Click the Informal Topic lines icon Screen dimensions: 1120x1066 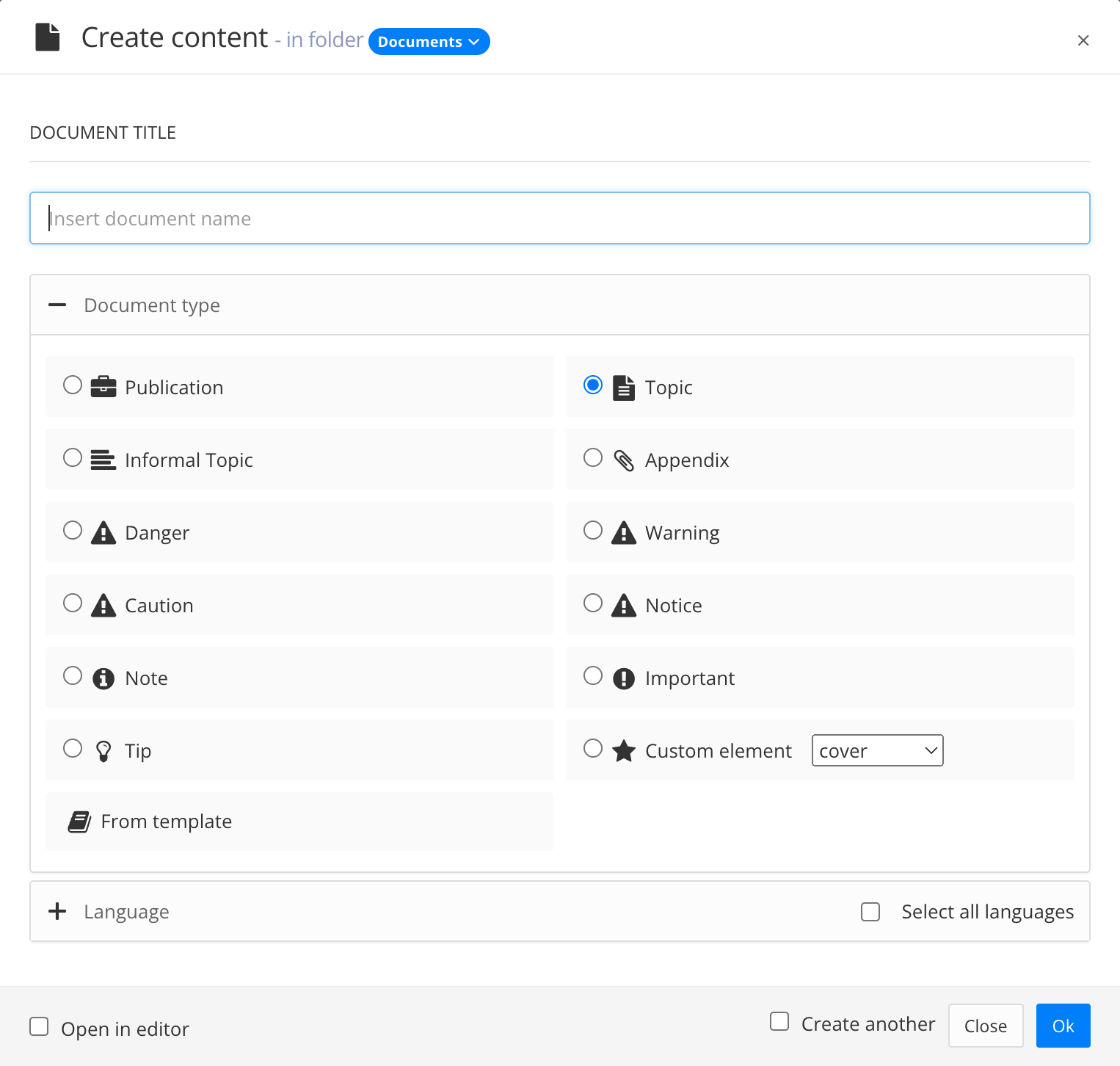[103, 459]
